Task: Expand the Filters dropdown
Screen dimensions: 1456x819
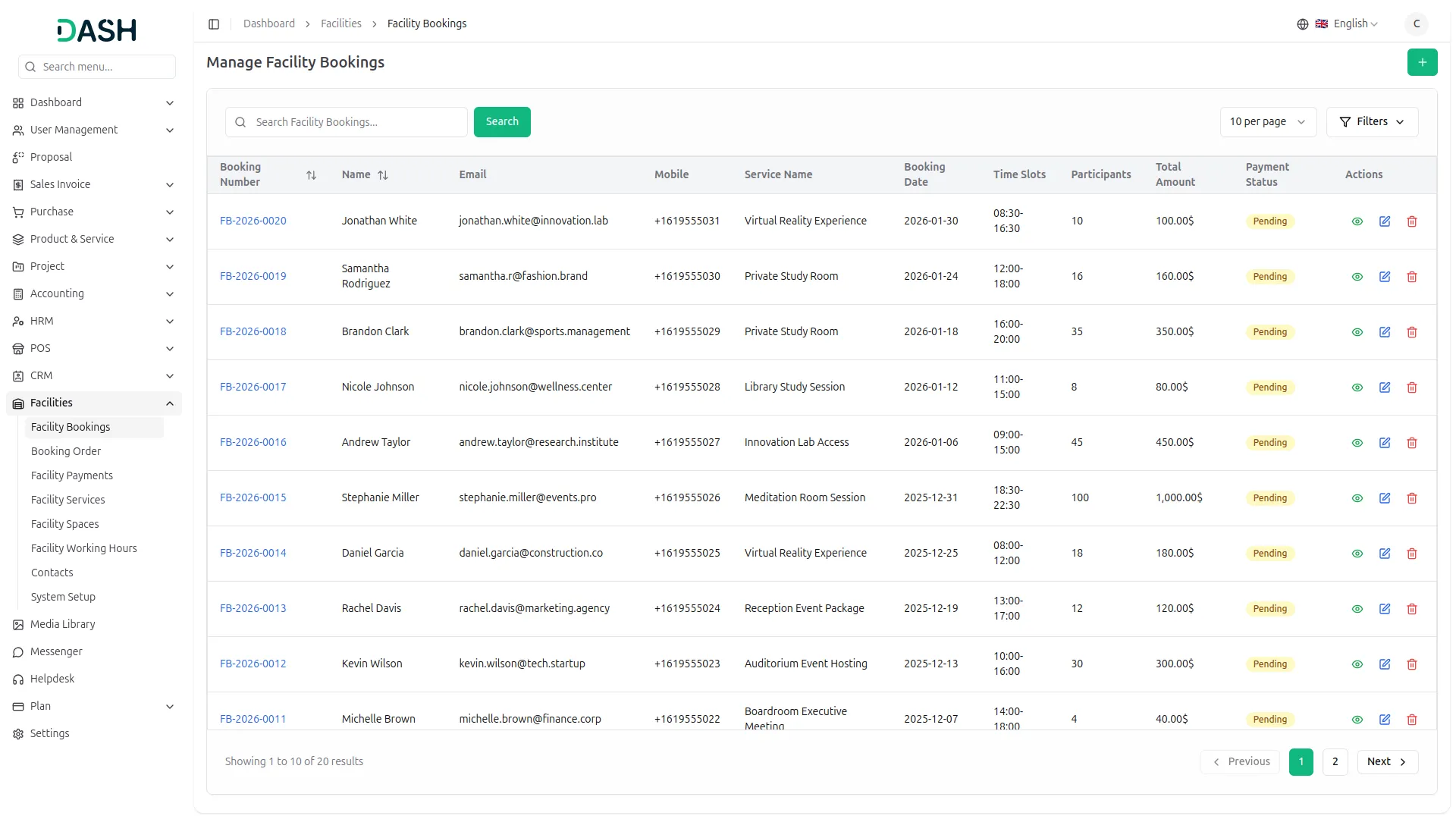Action: pos(1371,122)
